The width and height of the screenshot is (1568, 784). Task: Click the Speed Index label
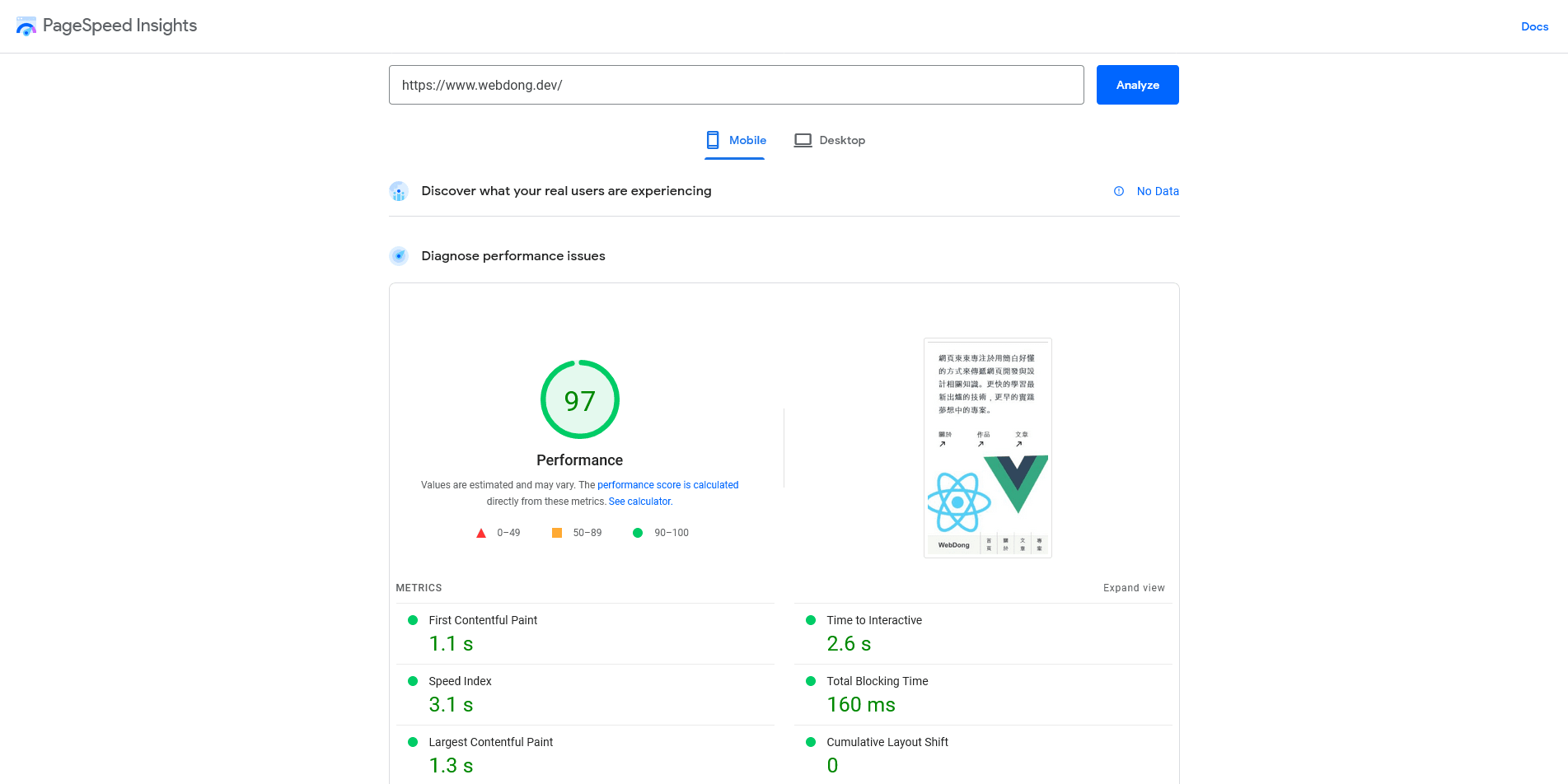click(460, 681)
